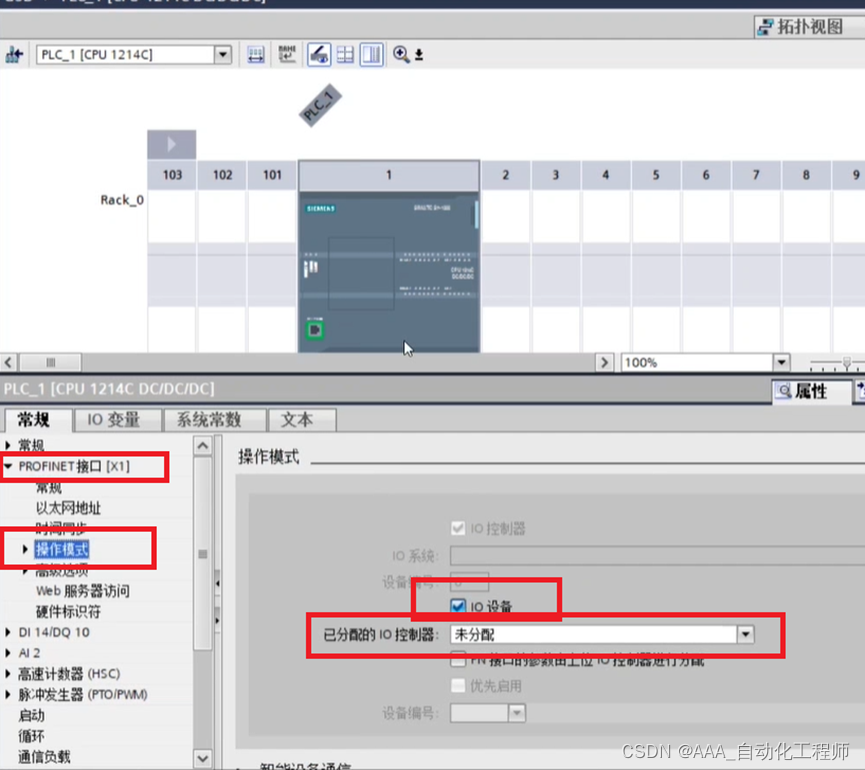The image size is (865, 770).
Task: Expand the AI 2 node
Action: 8,653
